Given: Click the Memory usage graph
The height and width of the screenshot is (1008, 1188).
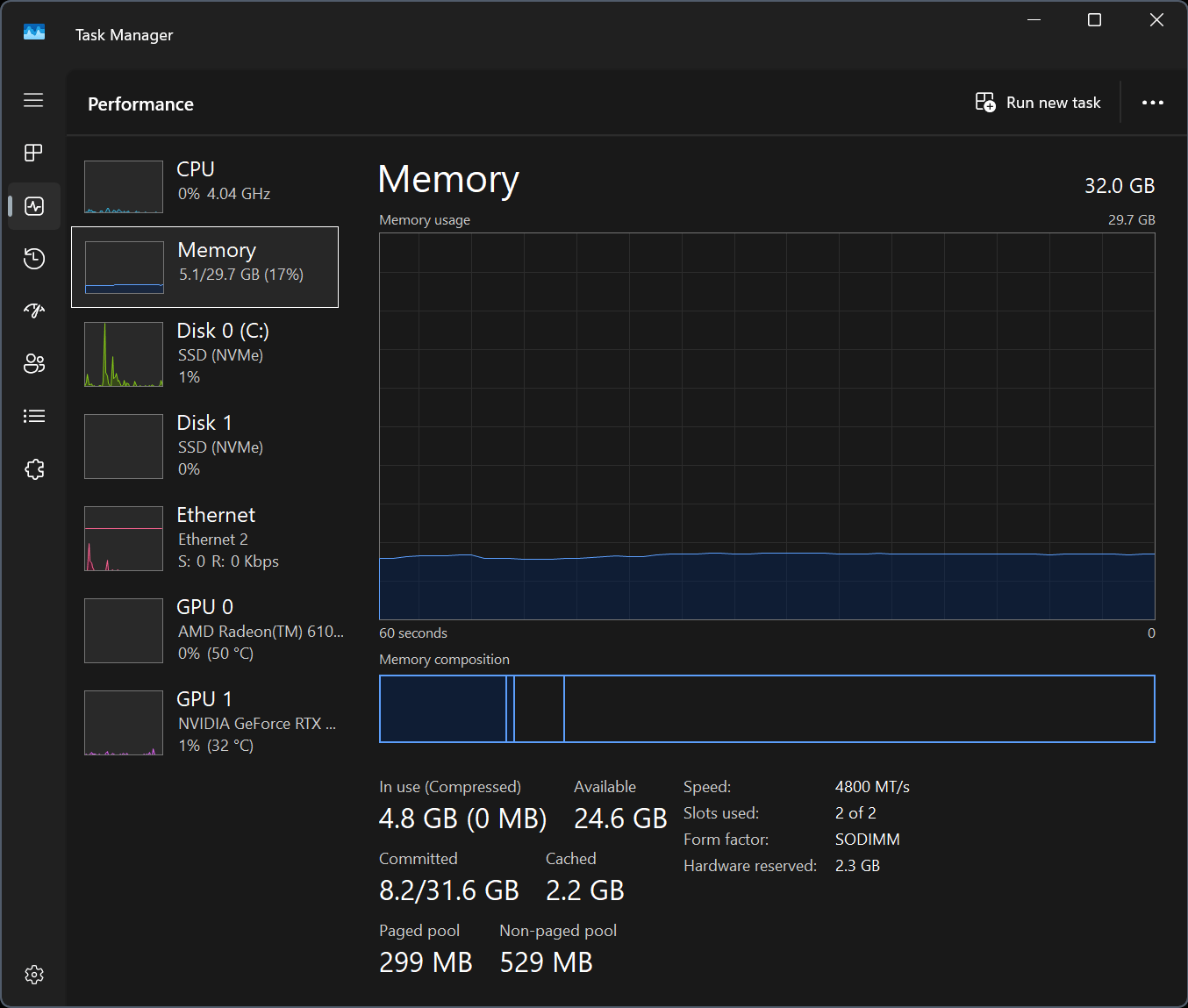Looking at the screenshot, I should [x=767, y=426].
